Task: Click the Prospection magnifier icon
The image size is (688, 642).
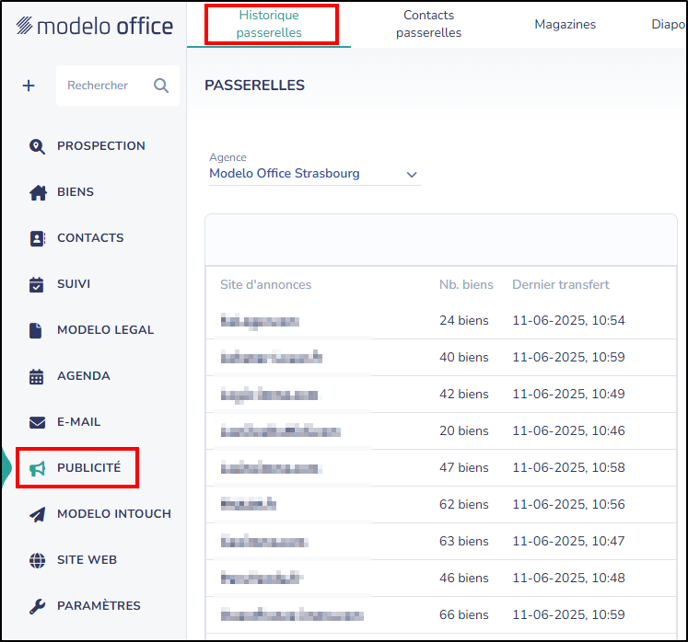Action: [x=37, y=146]
